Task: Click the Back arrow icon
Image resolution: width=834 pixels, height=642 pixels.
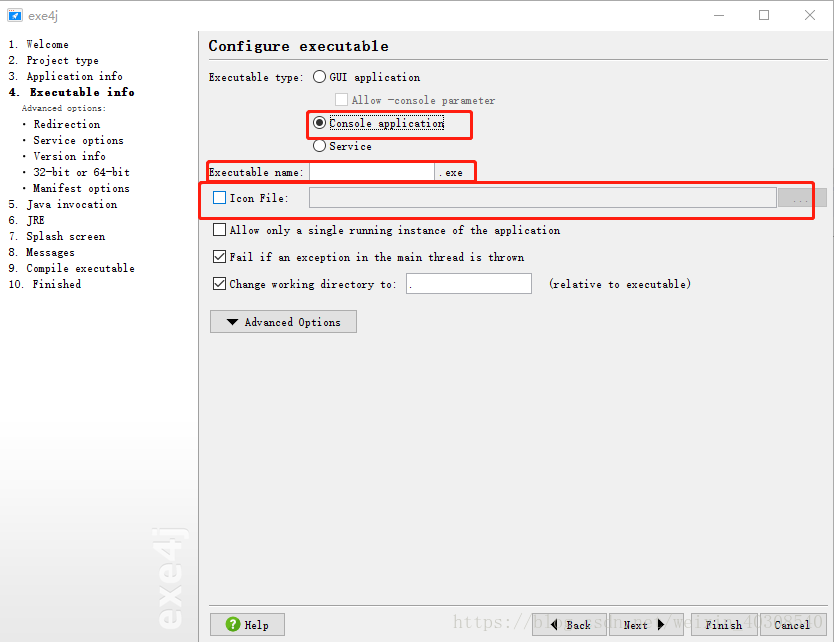Action: point(554,624)
